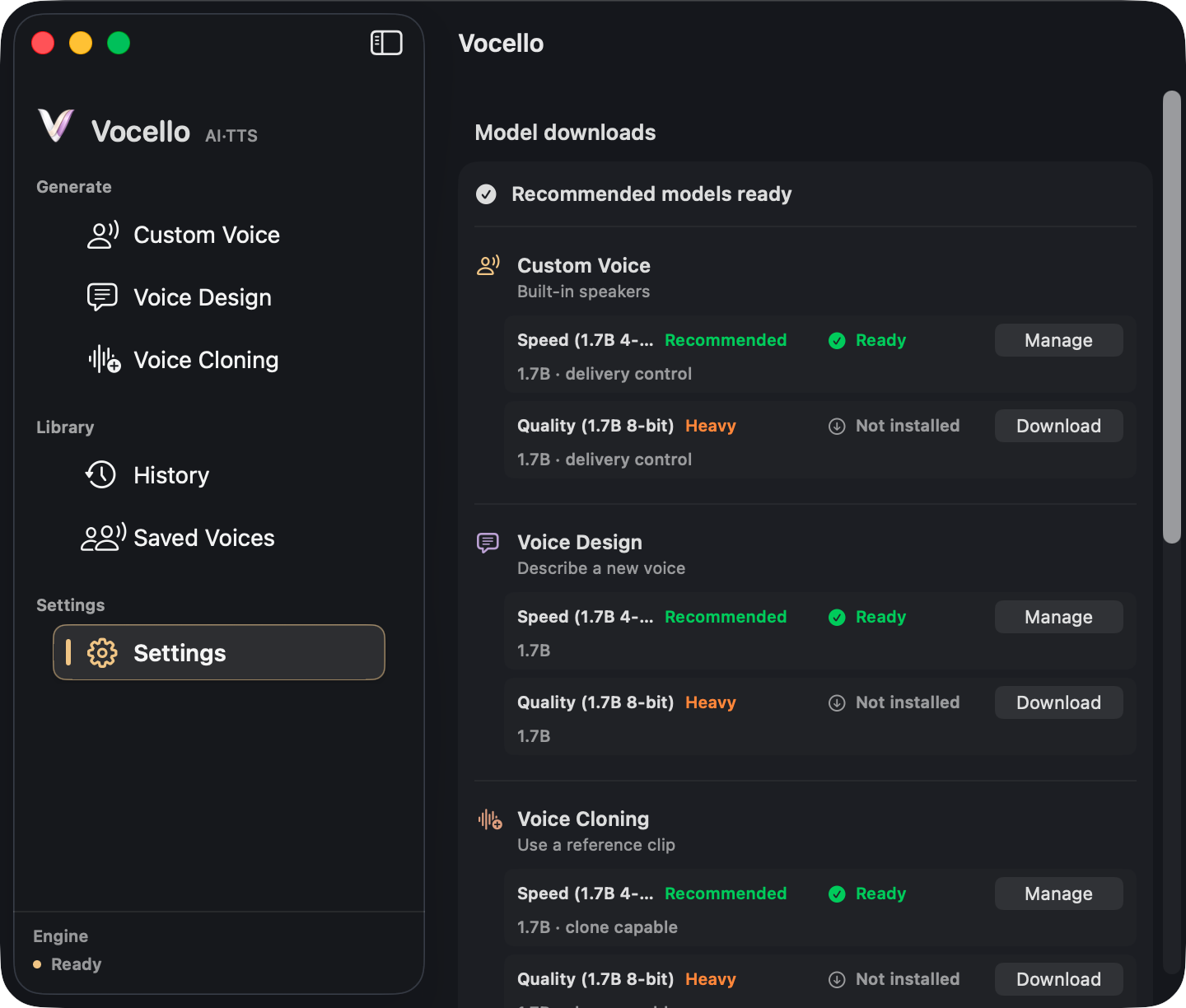The image size is (1186, 1008).
Task: Click the 'Built-in speakers' subtitle
Action: pos(583,292)
